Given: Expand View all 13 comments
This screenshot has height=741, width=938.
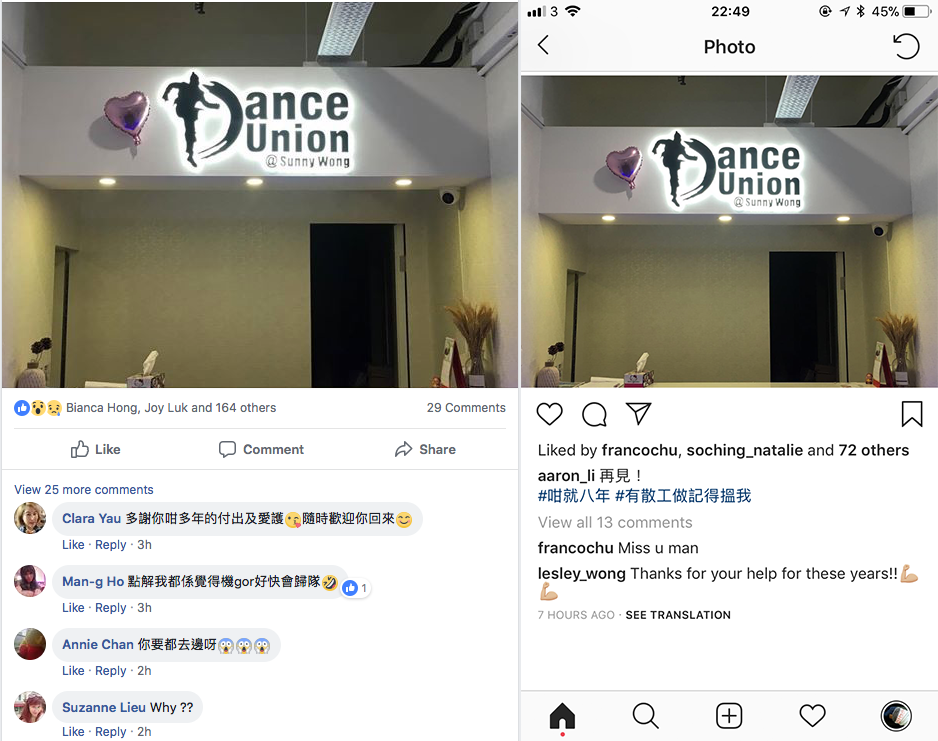Looking at the screenshot, I should tap(615, 522).
